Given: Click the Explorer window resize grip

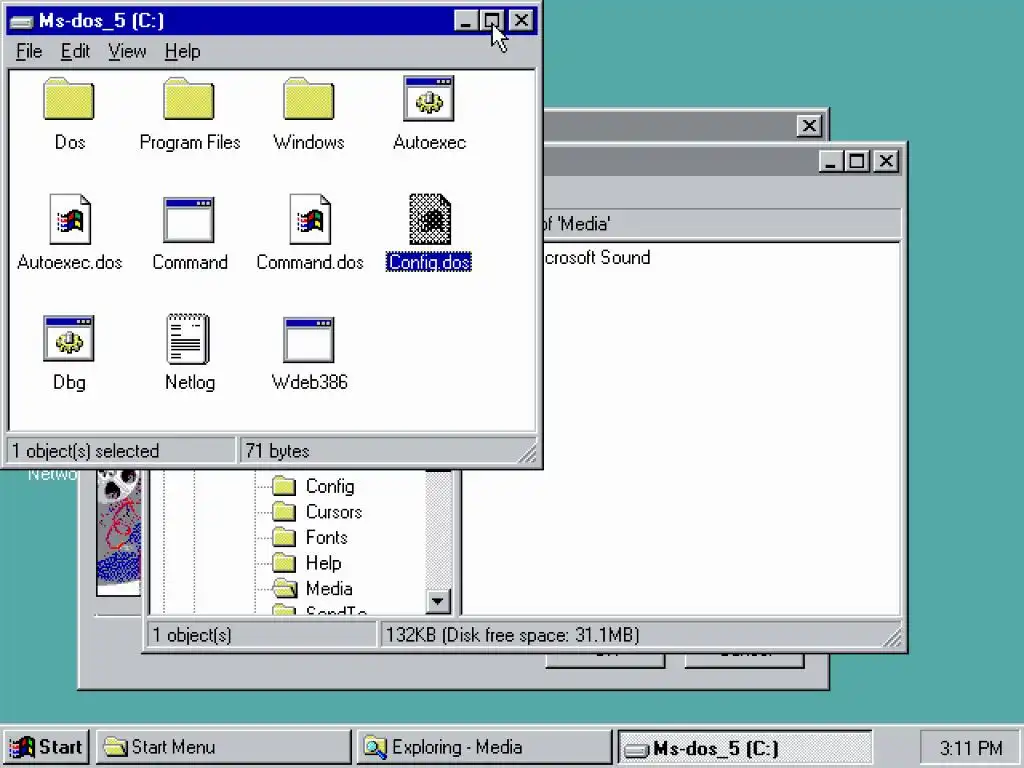Looking at the screenshot, I should [x=892, y=637].
